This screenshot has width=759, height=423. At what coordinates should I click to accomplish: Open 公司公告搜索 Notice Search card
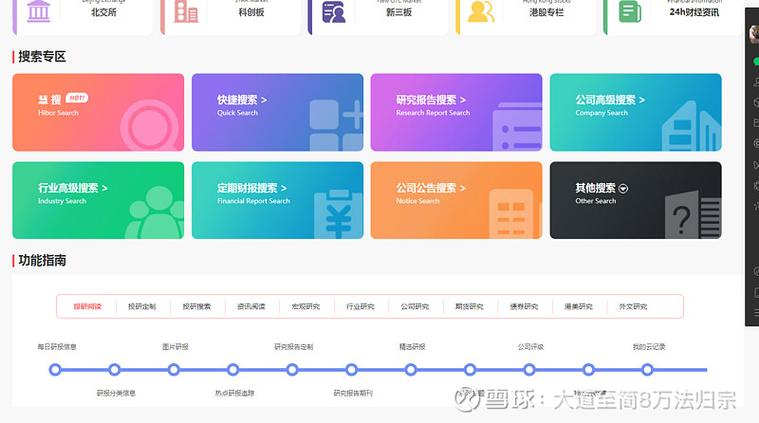[x=456, y=200]
